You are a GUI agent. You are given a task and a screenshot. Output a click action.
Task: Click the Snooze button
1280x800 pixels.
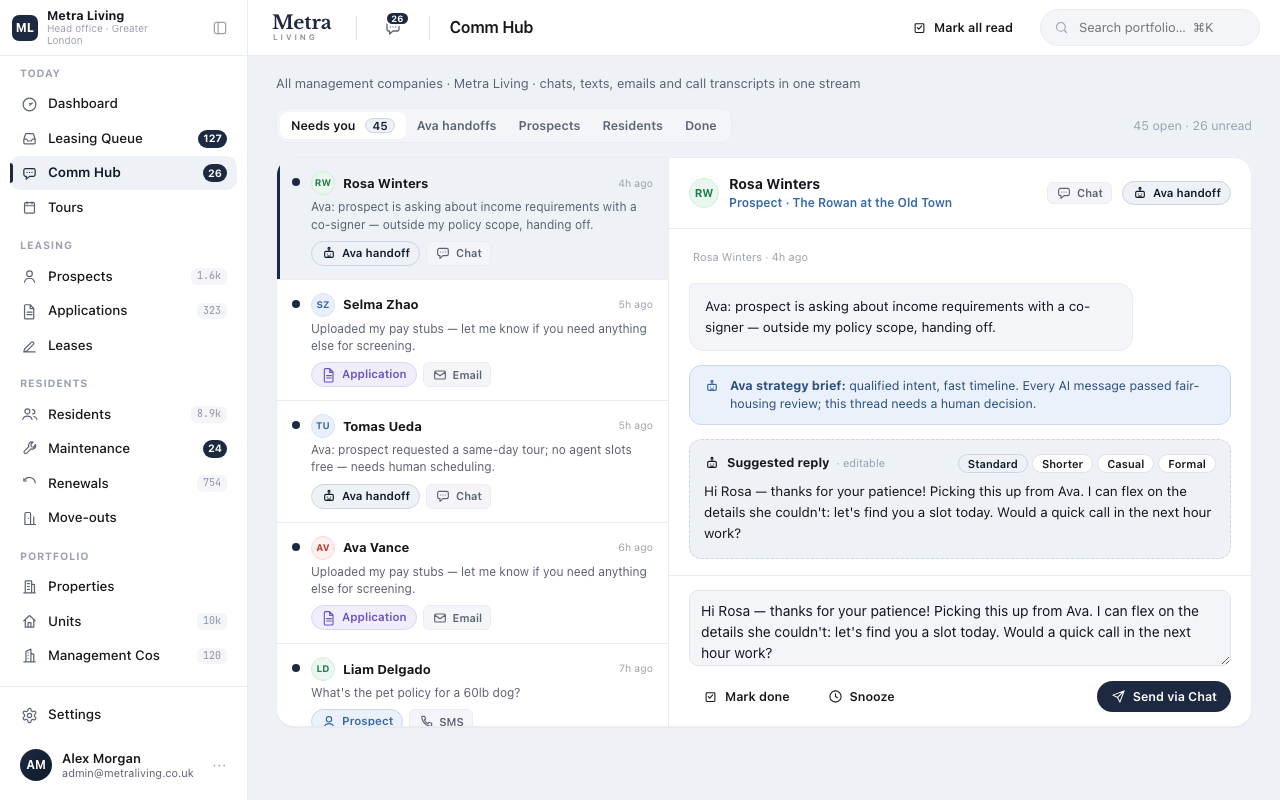[861, 697]
